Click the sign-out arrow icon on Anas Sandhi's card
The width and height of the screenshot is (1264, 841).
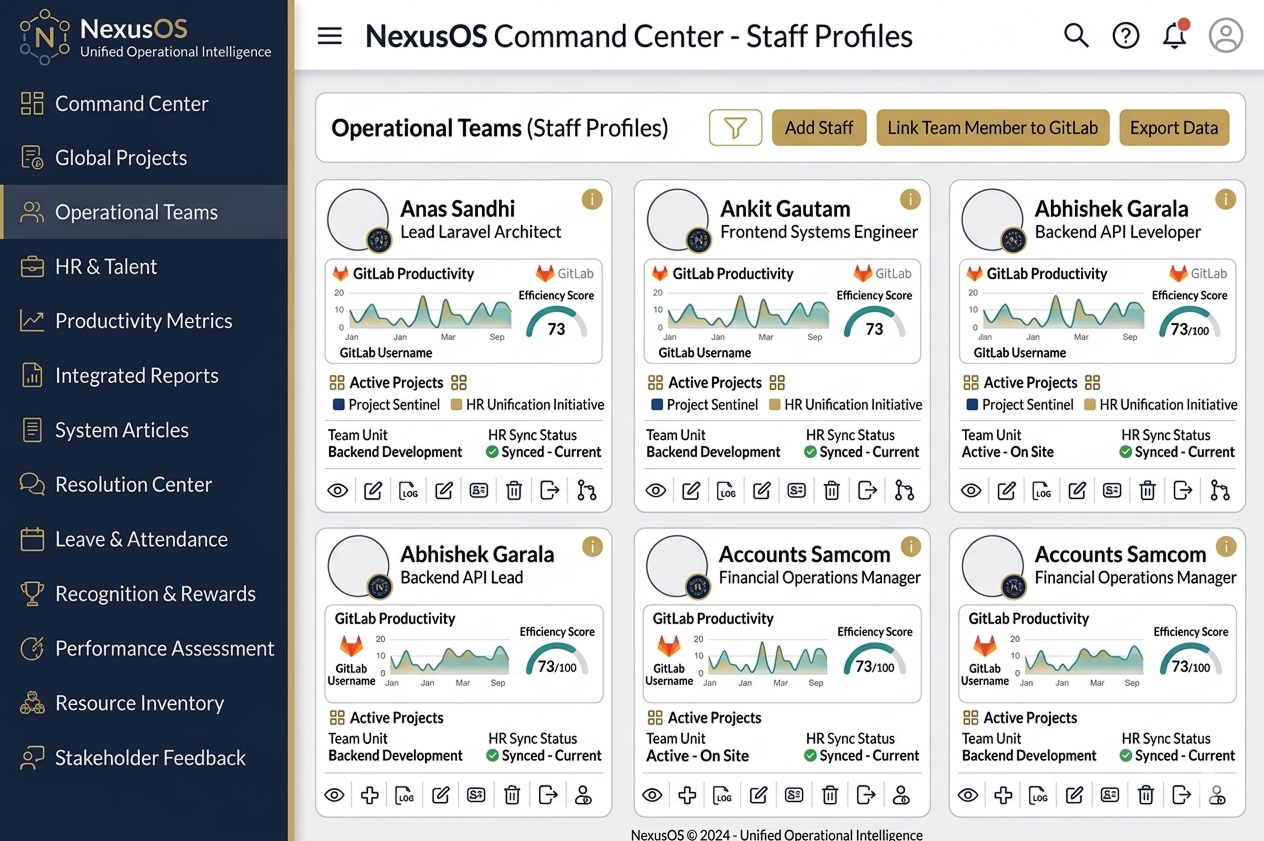tap(549, 490)
